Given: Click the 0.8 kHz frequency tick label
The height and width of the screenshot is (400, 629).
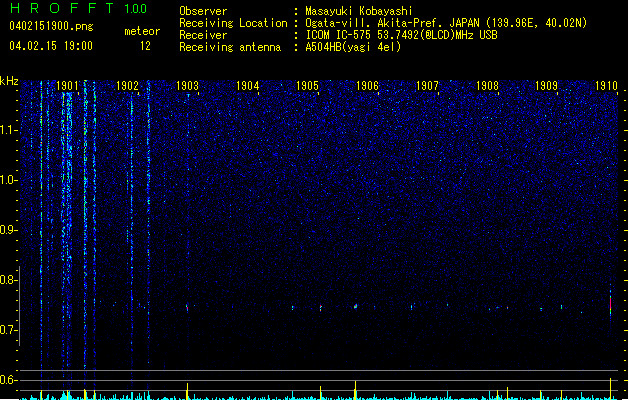Looking at the screenshot, I should tap(8, 280).
